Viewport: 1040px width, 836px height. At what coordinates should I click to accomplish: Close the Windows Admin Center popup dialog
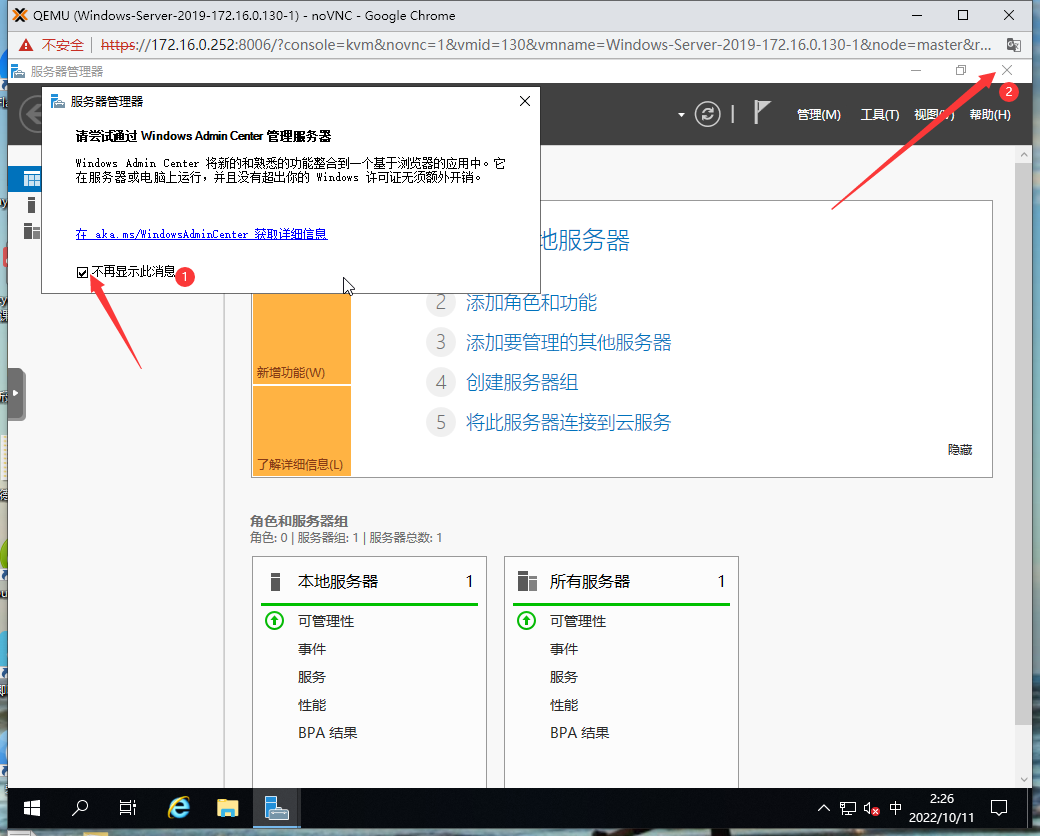[x=525, y=101]
